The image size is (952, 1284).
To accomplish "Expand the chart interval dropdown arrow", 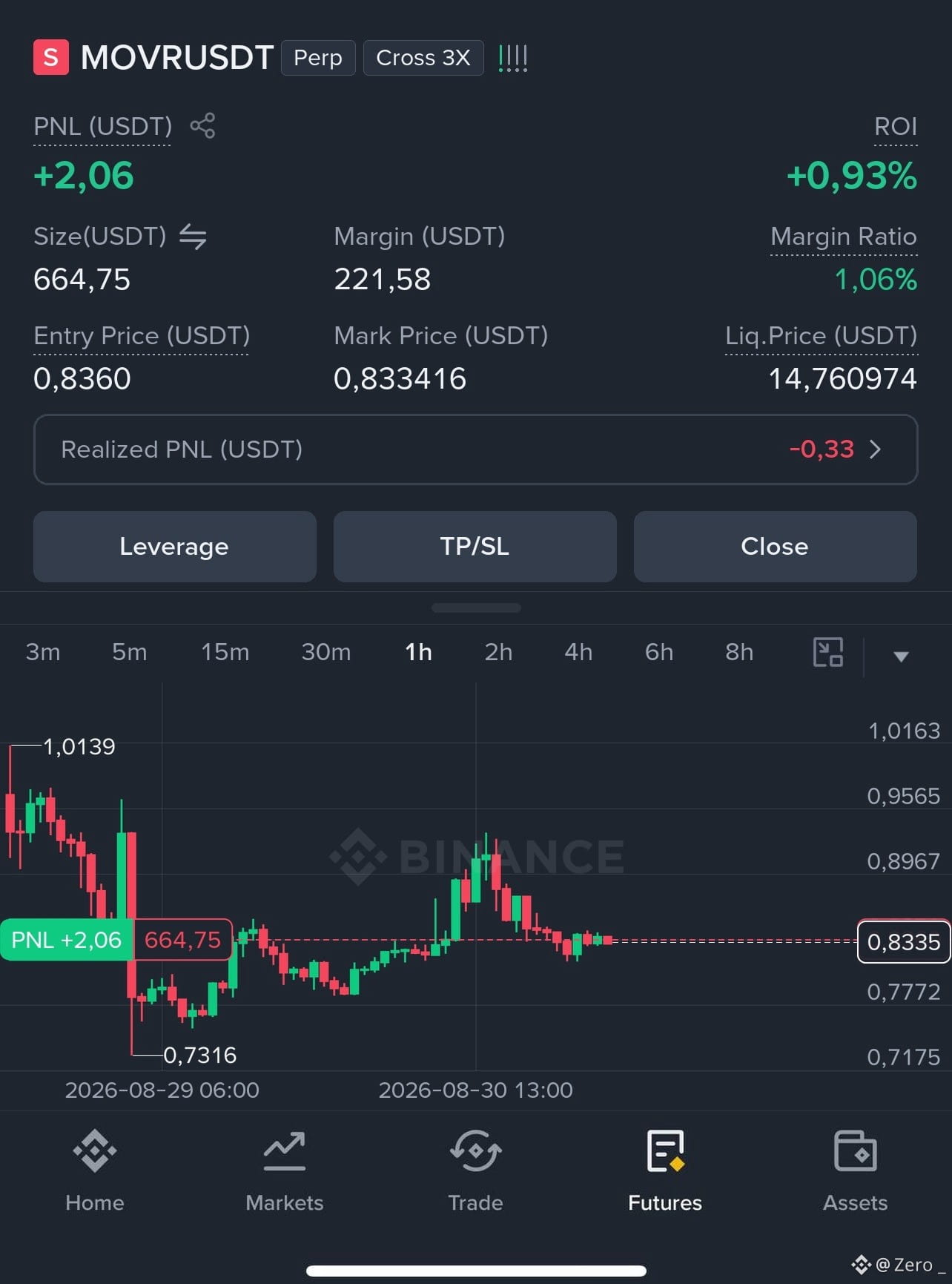I will (x=901, y=656).
